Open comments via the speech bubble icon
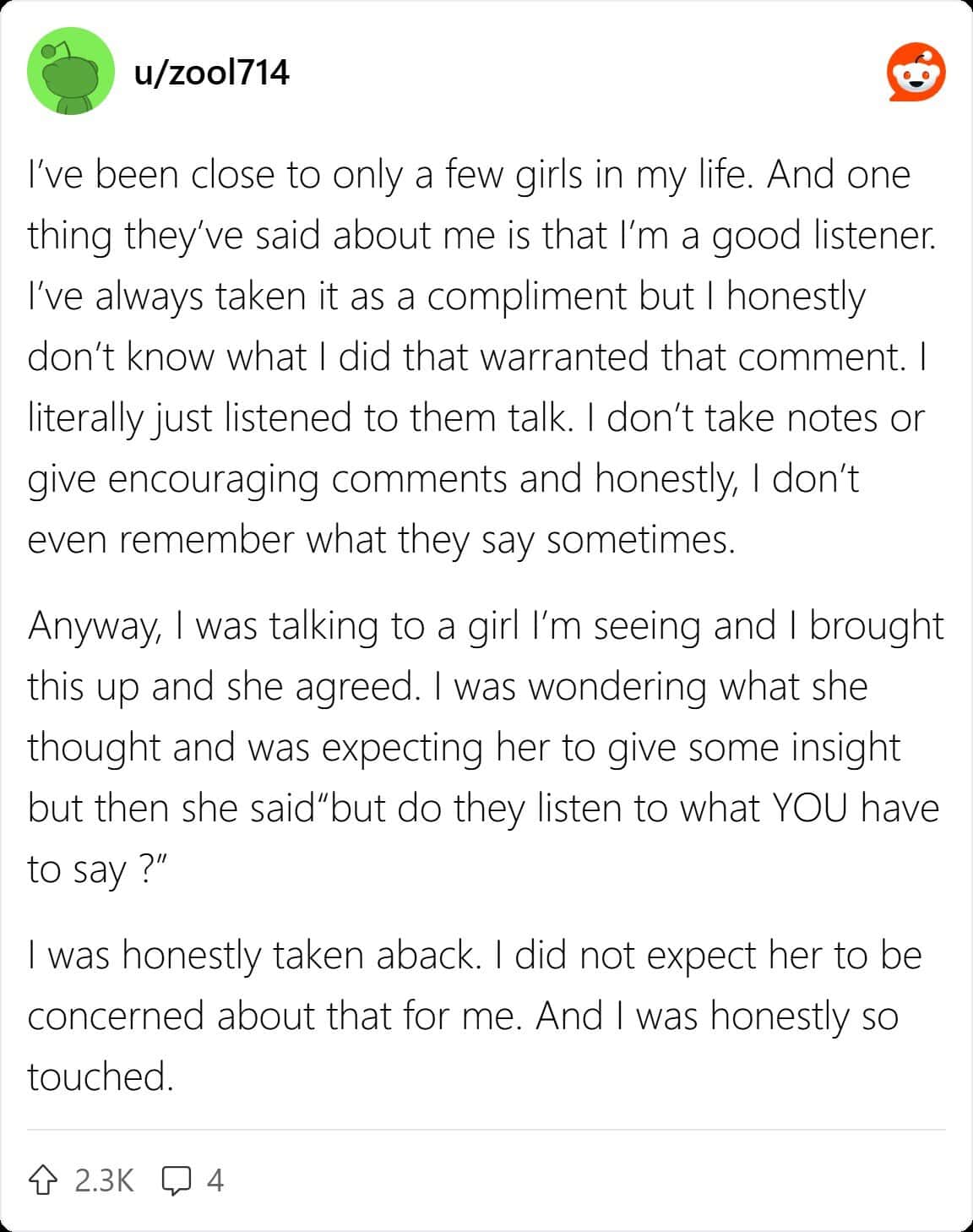The width and height of the screenshot is (973, 1232). (x=176, y=1180)
